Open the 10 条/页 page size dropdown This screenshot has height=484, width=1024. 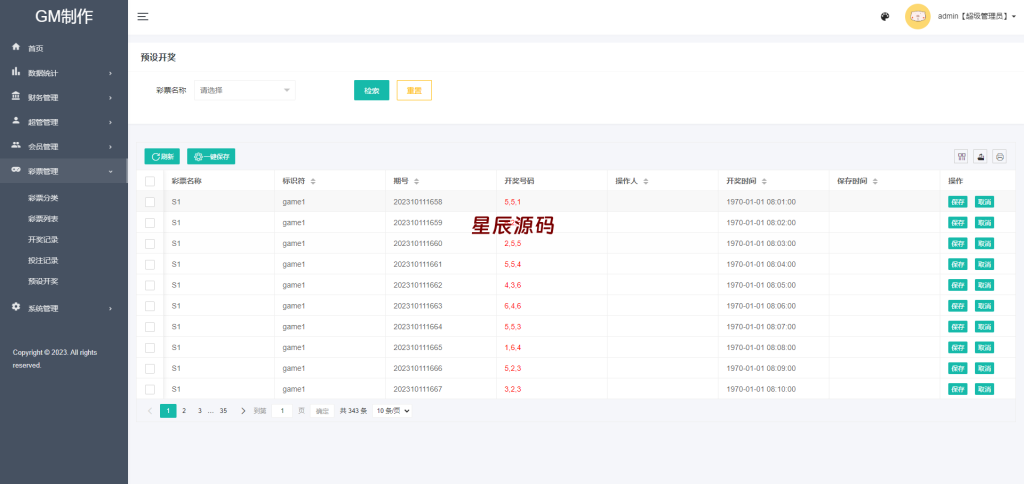coord(392,411)
